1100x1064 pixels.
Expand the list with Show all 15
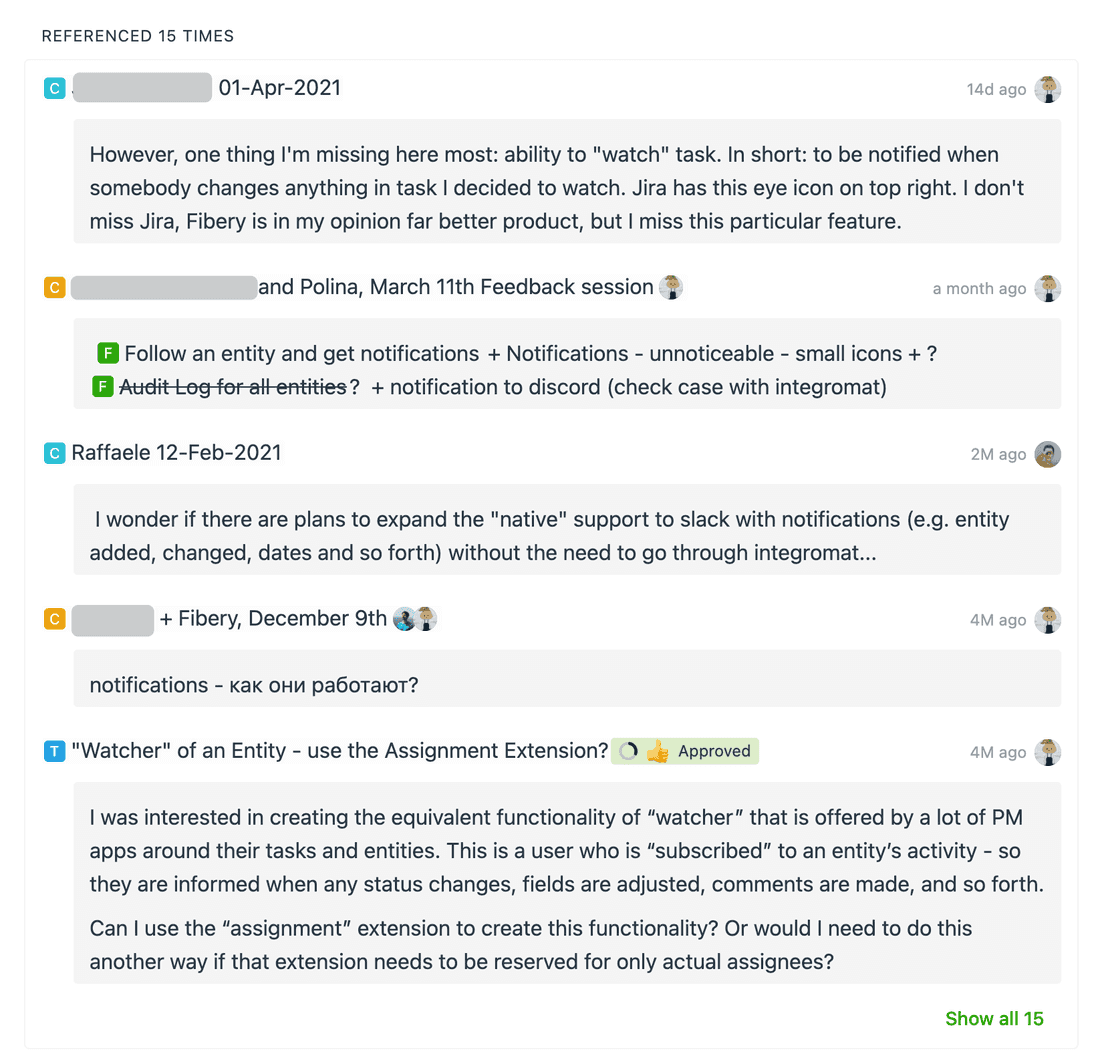click(x=994, y=1018)
